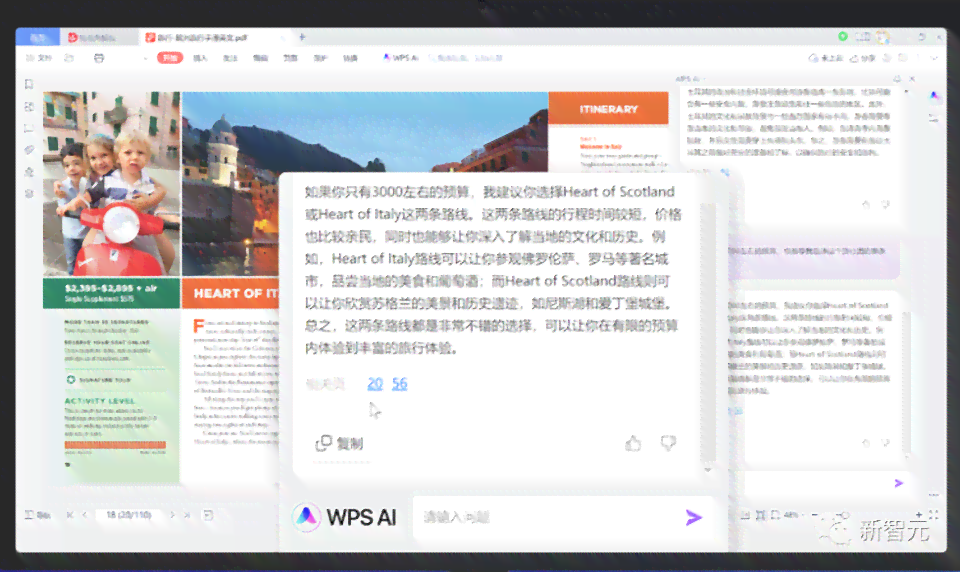This screenshot has height=572, width=960.
Task: Open source page link 56
Action: 400,384
